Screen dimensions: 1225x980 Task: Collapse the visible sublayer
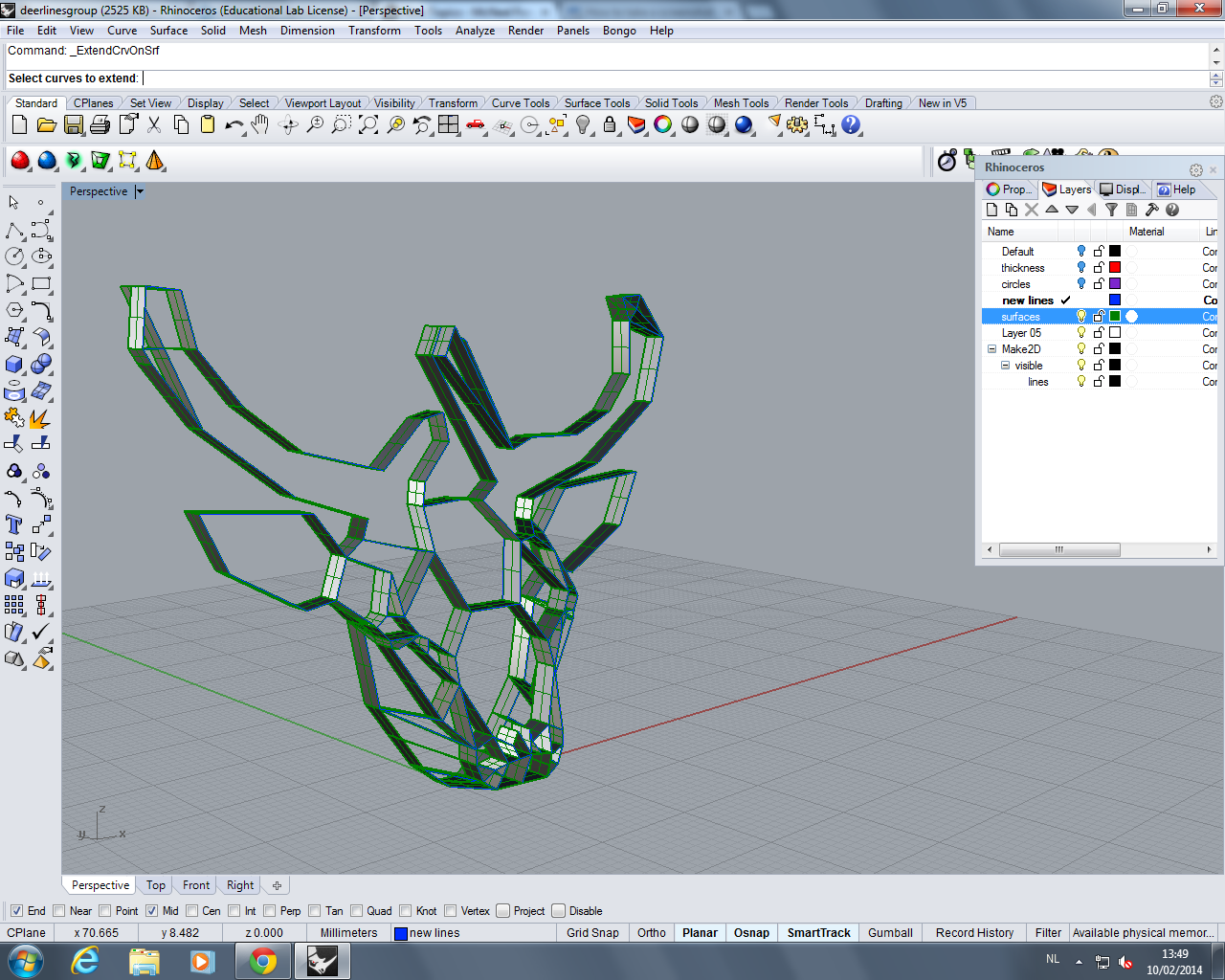click(1005, 366)
